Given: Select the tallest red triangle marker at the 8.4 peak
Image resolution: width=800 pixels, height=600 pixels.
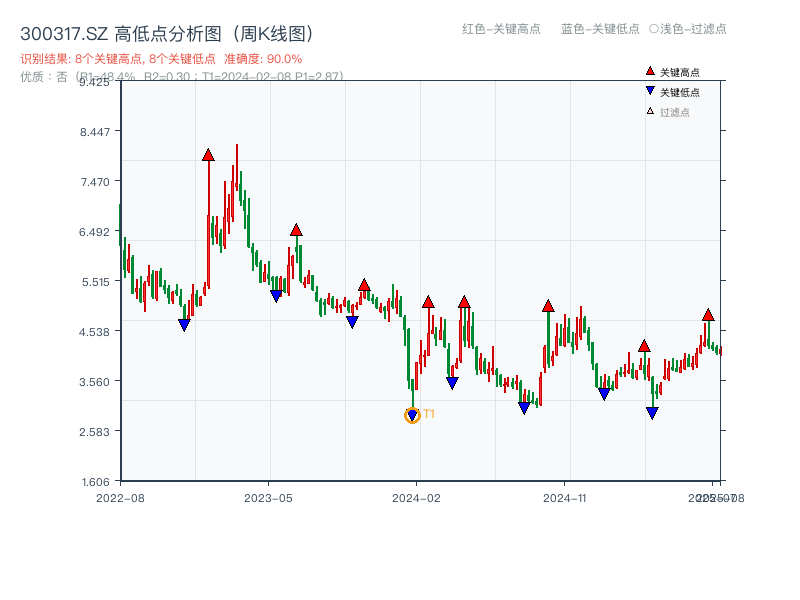Looking at the screenshot, I should (208, 154).
